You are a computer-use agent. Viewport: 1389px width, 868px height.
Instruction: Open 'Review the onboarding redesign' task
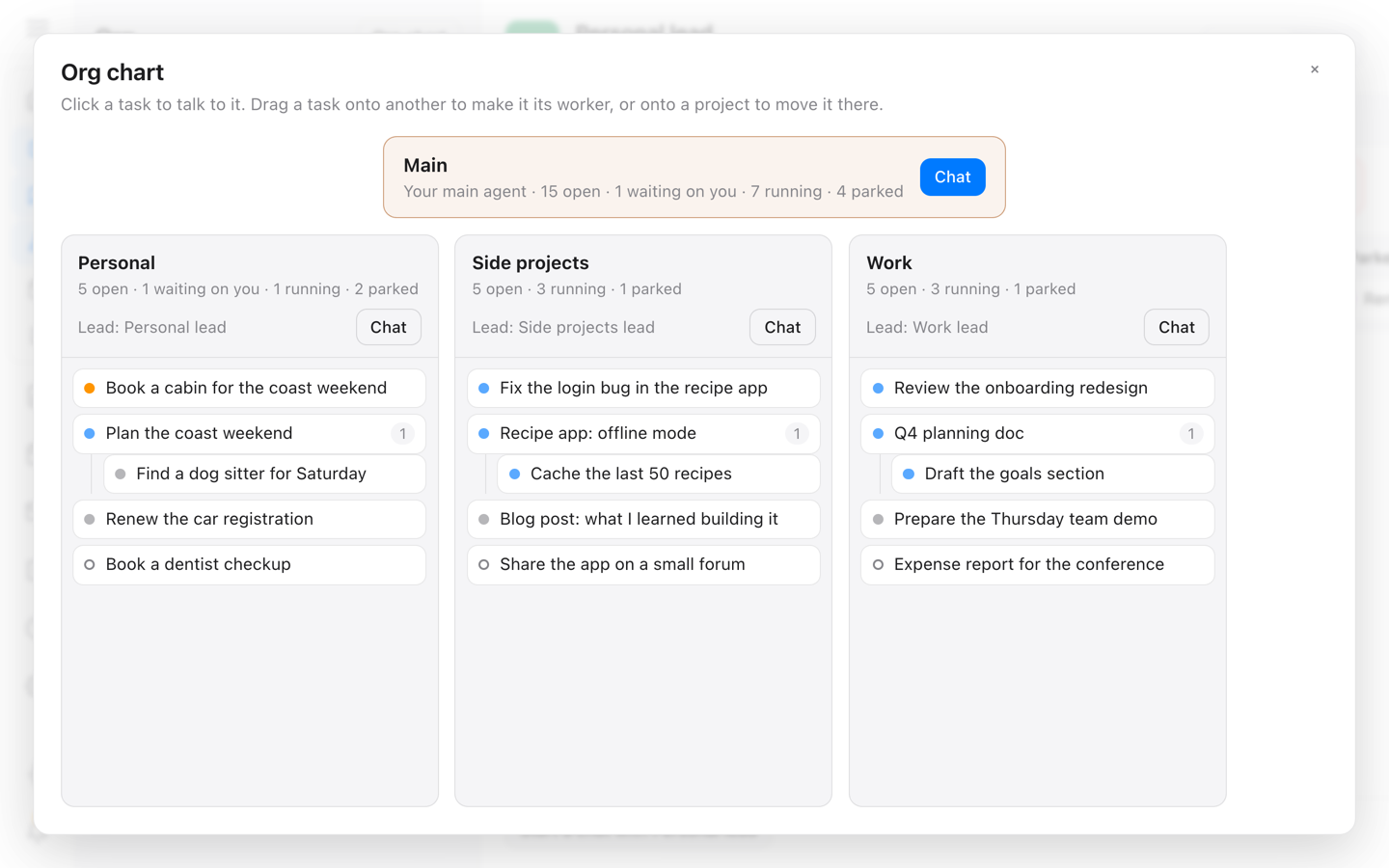tap(1038, 388)
